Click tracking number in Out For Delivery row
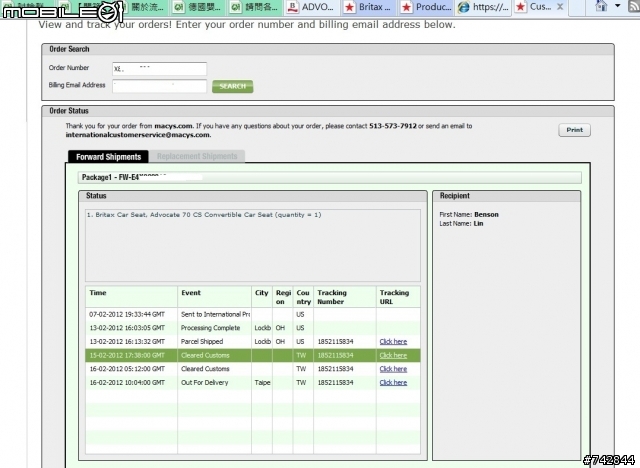The width and height of the screenshot is (640, 468). pos(335,382)
